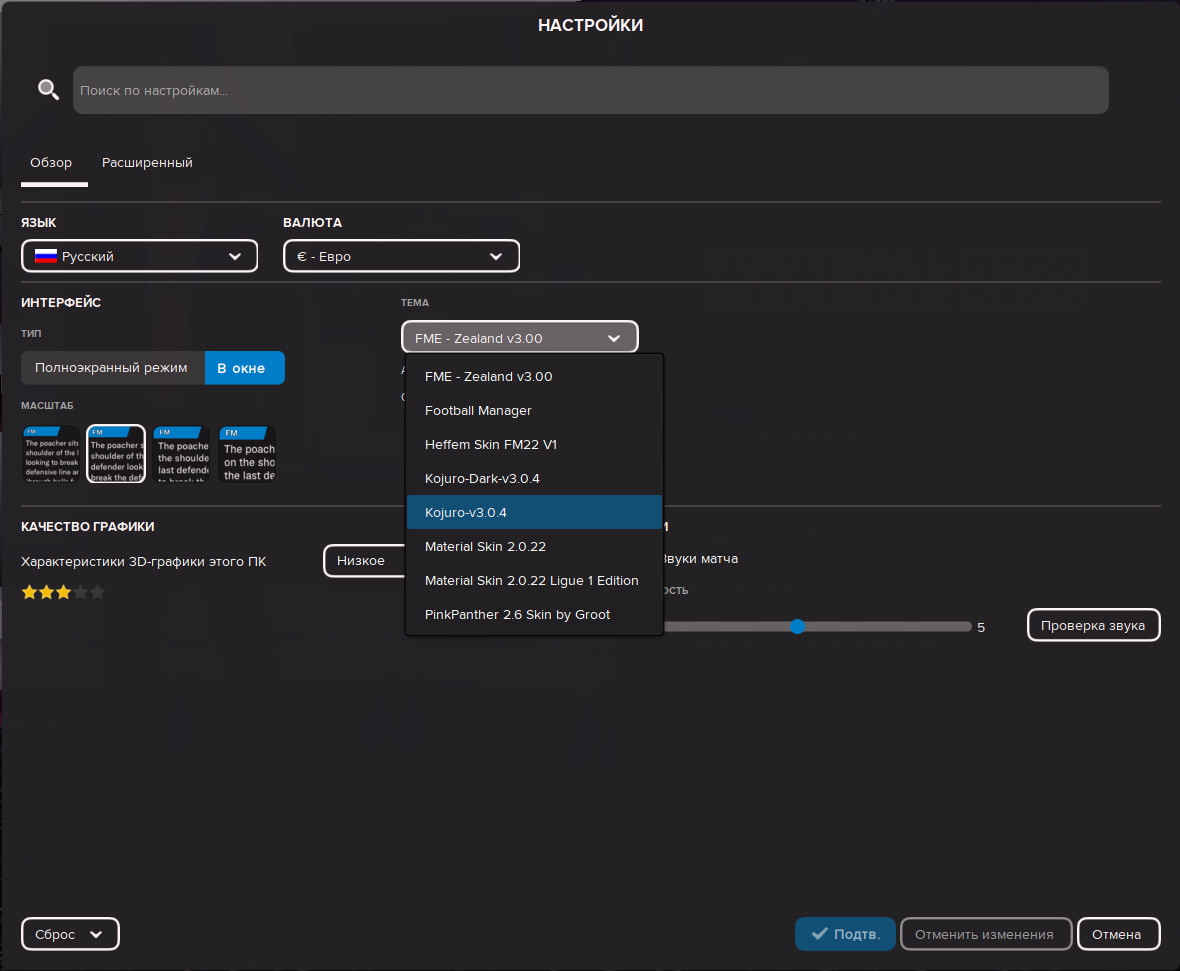Choose Kojuro-Dark-v3.0.4 from theme list
This screenshot has height=971, width=1180.
click(482, 478)
